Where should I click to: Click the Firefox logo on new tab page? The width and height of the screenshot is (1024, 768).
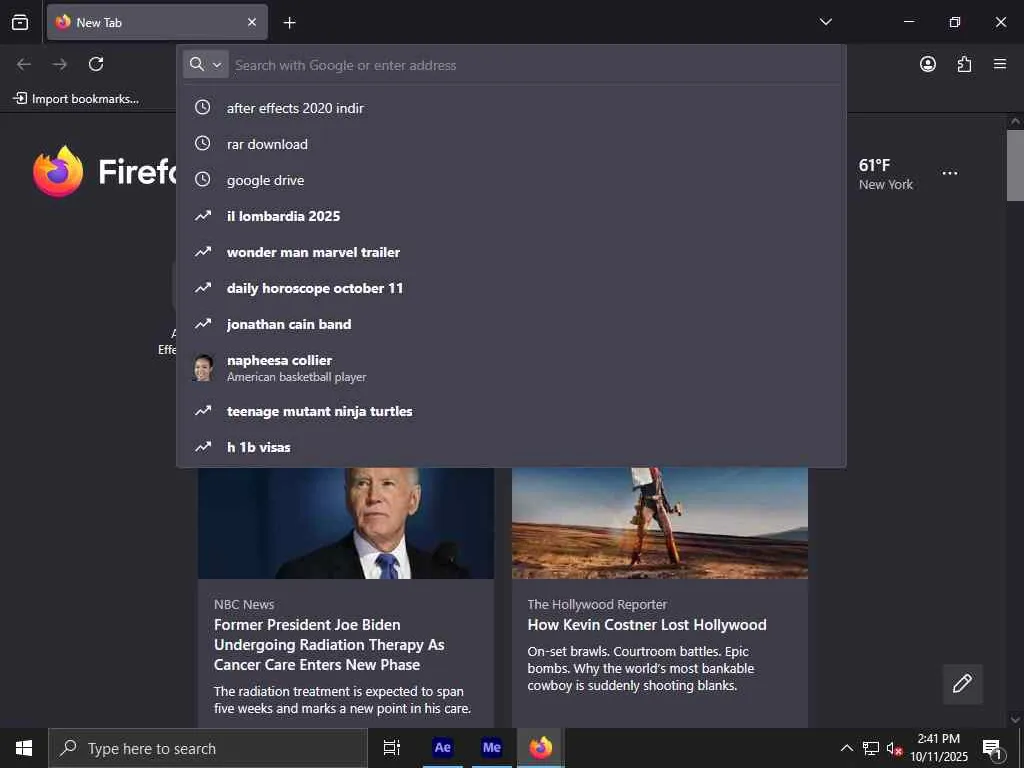[58, 171]
